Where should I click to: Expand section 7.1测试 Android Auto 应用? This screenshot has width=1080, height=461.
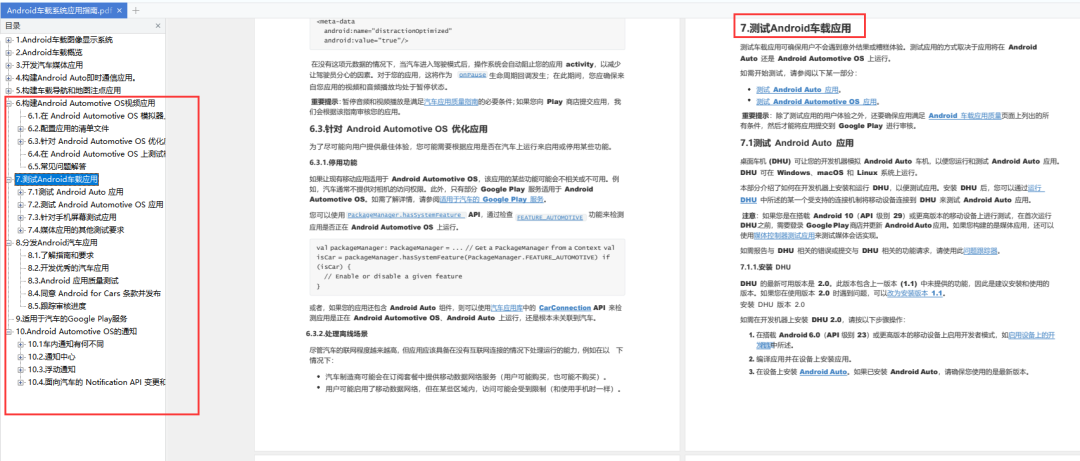coord(21,192)
